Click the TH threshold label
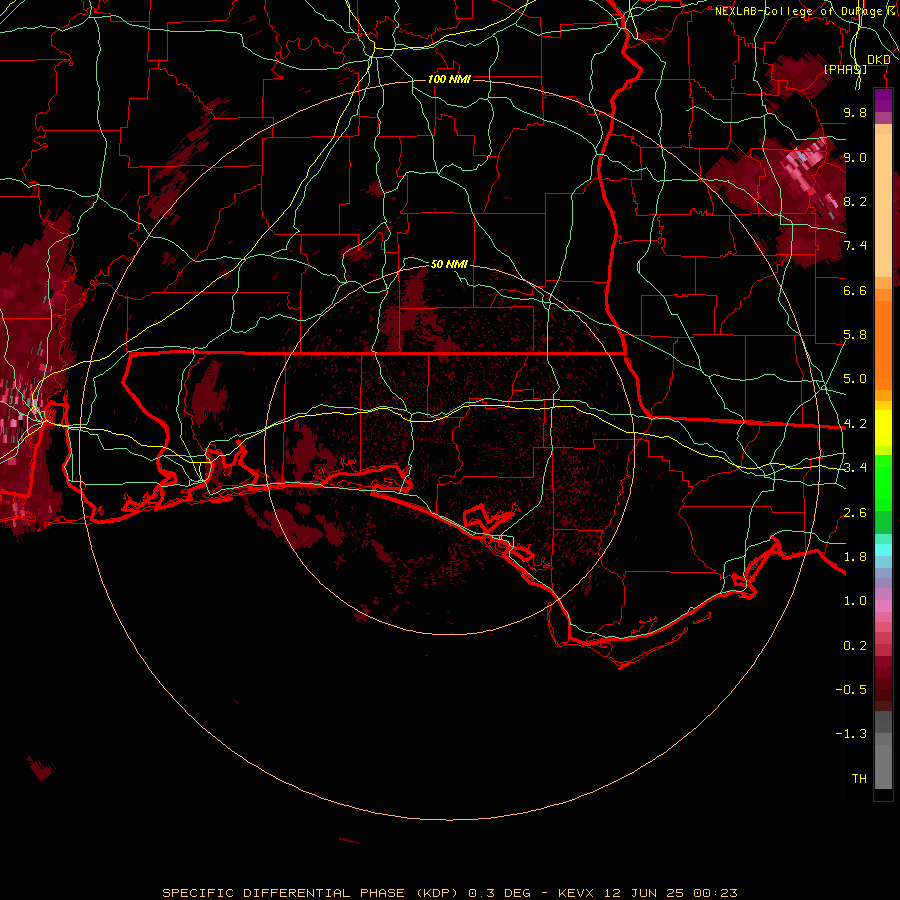Image resolution: width=900 pixels, height=900 pixels. tap(859, 779)
